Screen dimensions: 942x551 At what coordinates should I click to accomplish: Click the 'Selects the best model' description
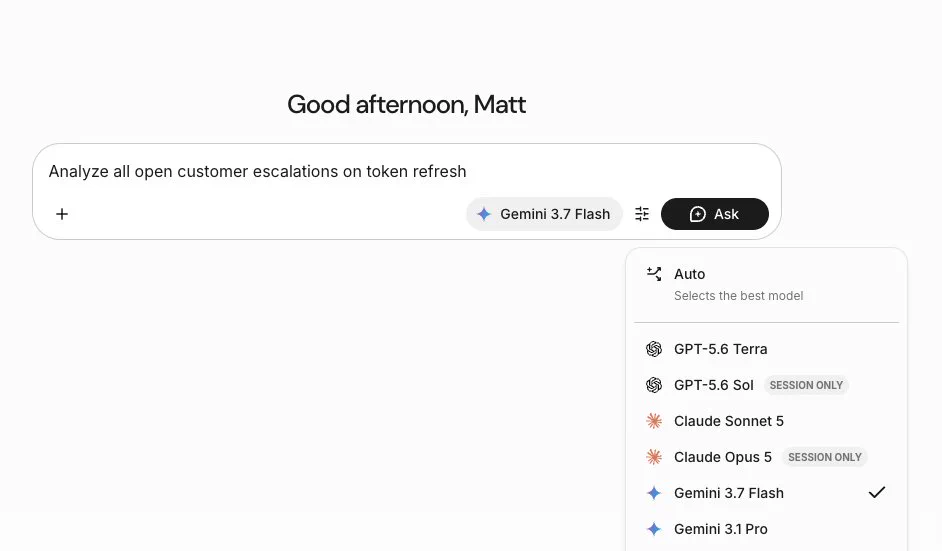(738, 296)
